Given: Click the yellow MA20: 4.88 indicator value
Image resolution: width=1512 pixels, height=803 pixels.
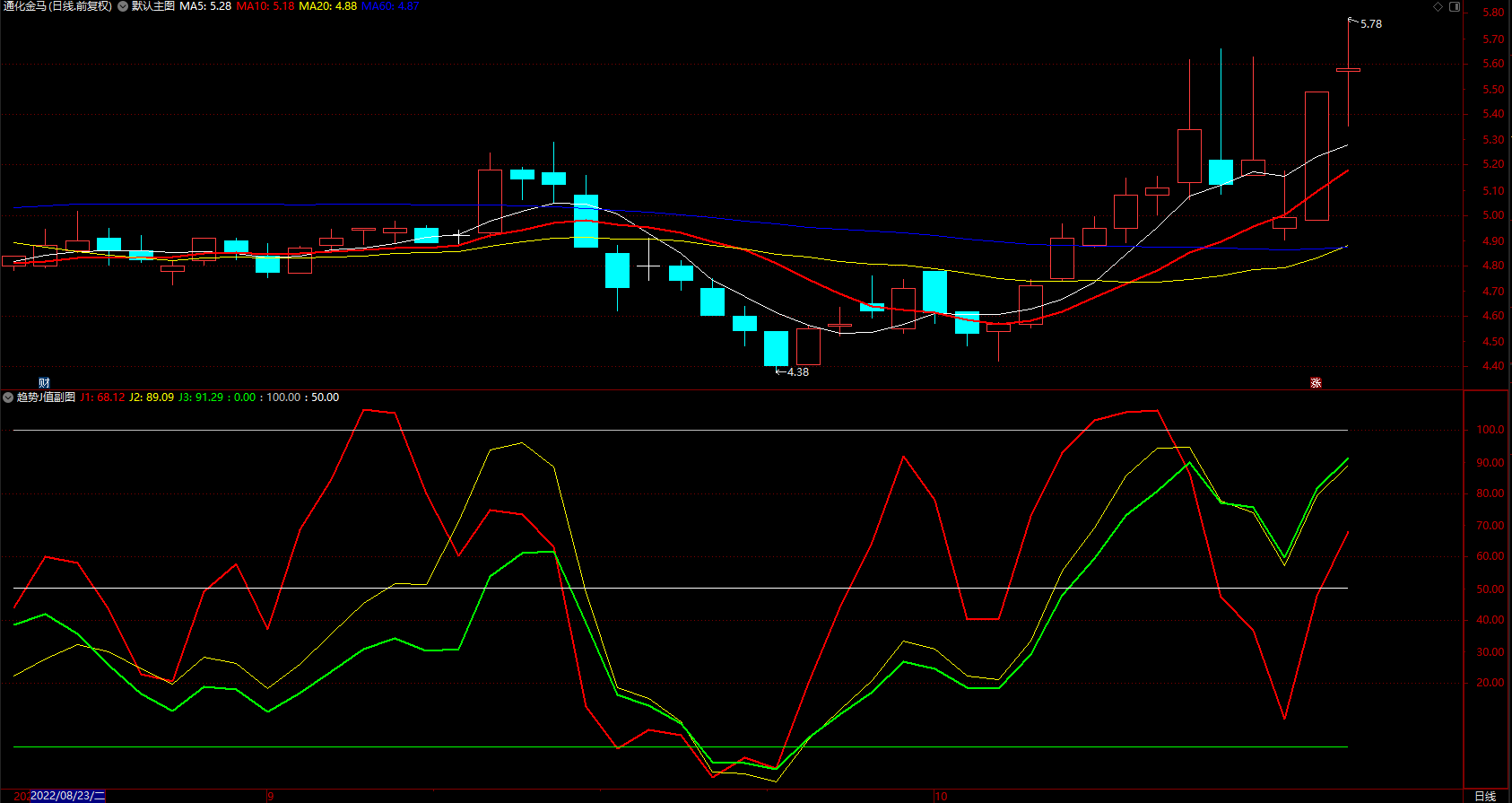Looking at the screenshot, I should tap(327, 6).
